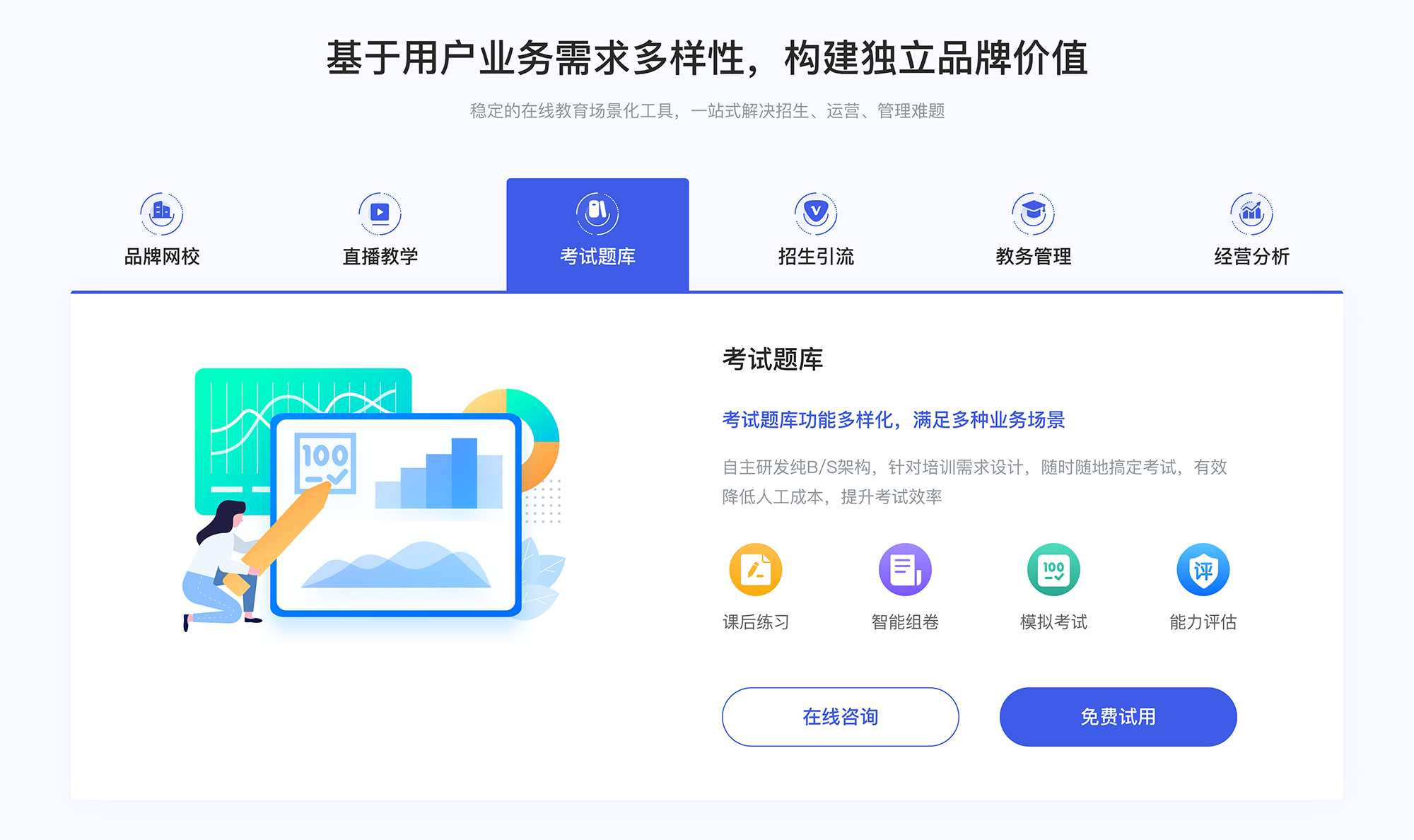
Task: Click the 品牌网校 icon
Action: click(160, 210)
